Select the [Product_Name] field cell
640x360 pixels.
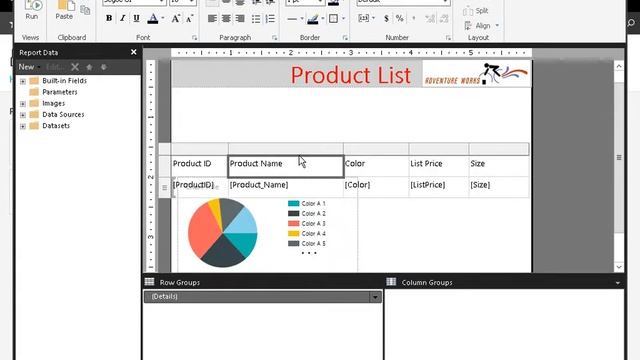click(286, 187)
